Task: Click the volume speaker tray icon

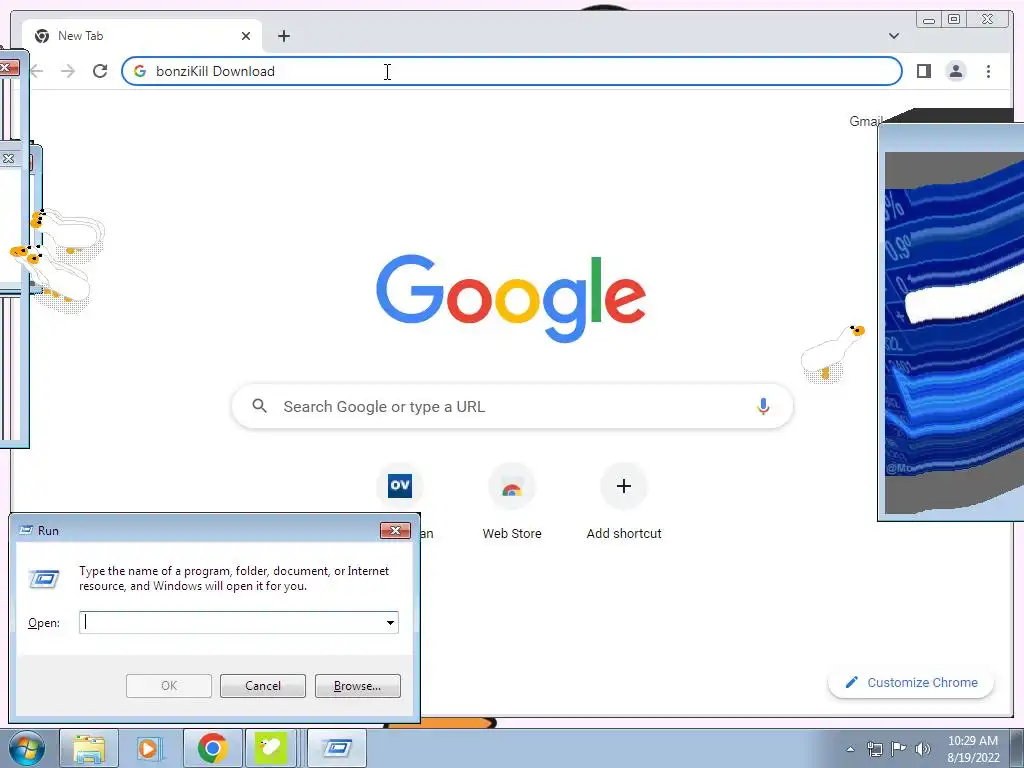Action: coord(922,749)
